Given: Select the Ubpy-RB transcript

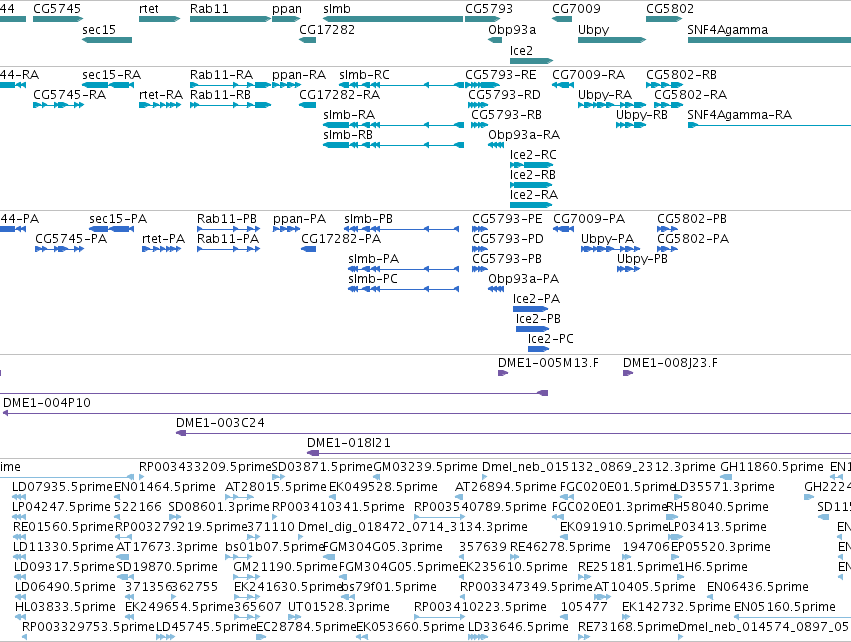Looking at the screenshot, I should pyautogui.click(x=631, y=125).
